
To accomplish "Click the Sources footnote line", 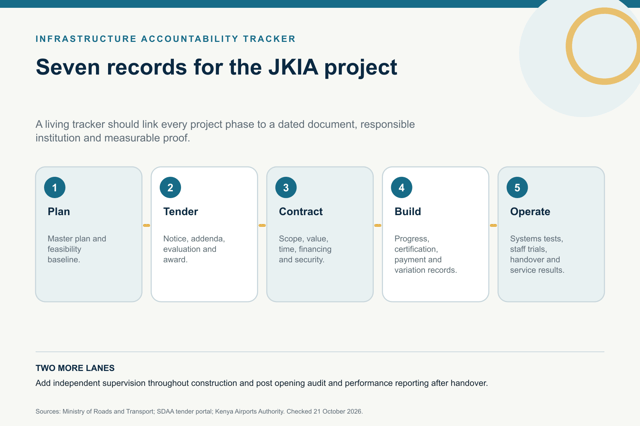I will [199, 411].
